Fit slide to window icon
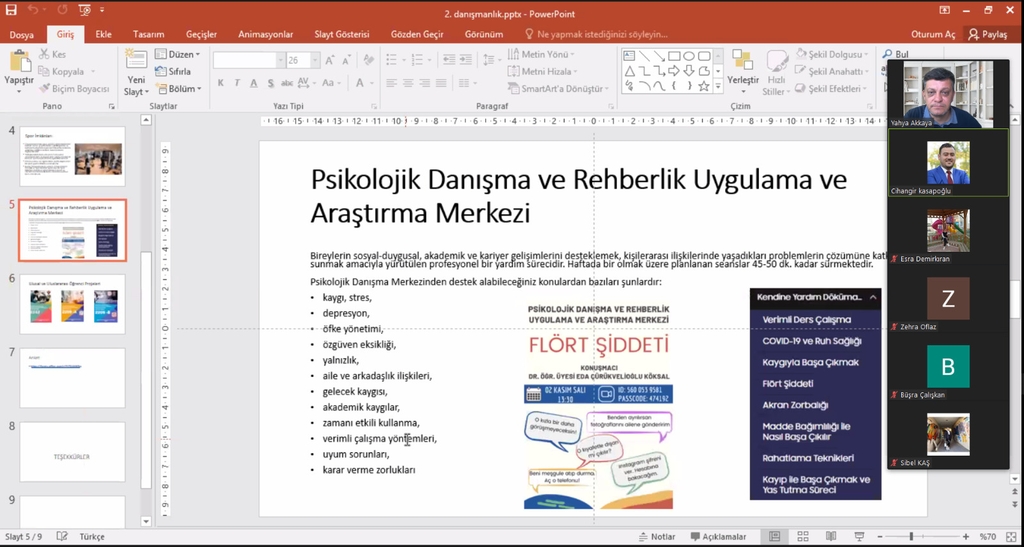The width and height of the screenshot is (1024, 547). [x=1012, y=537]
